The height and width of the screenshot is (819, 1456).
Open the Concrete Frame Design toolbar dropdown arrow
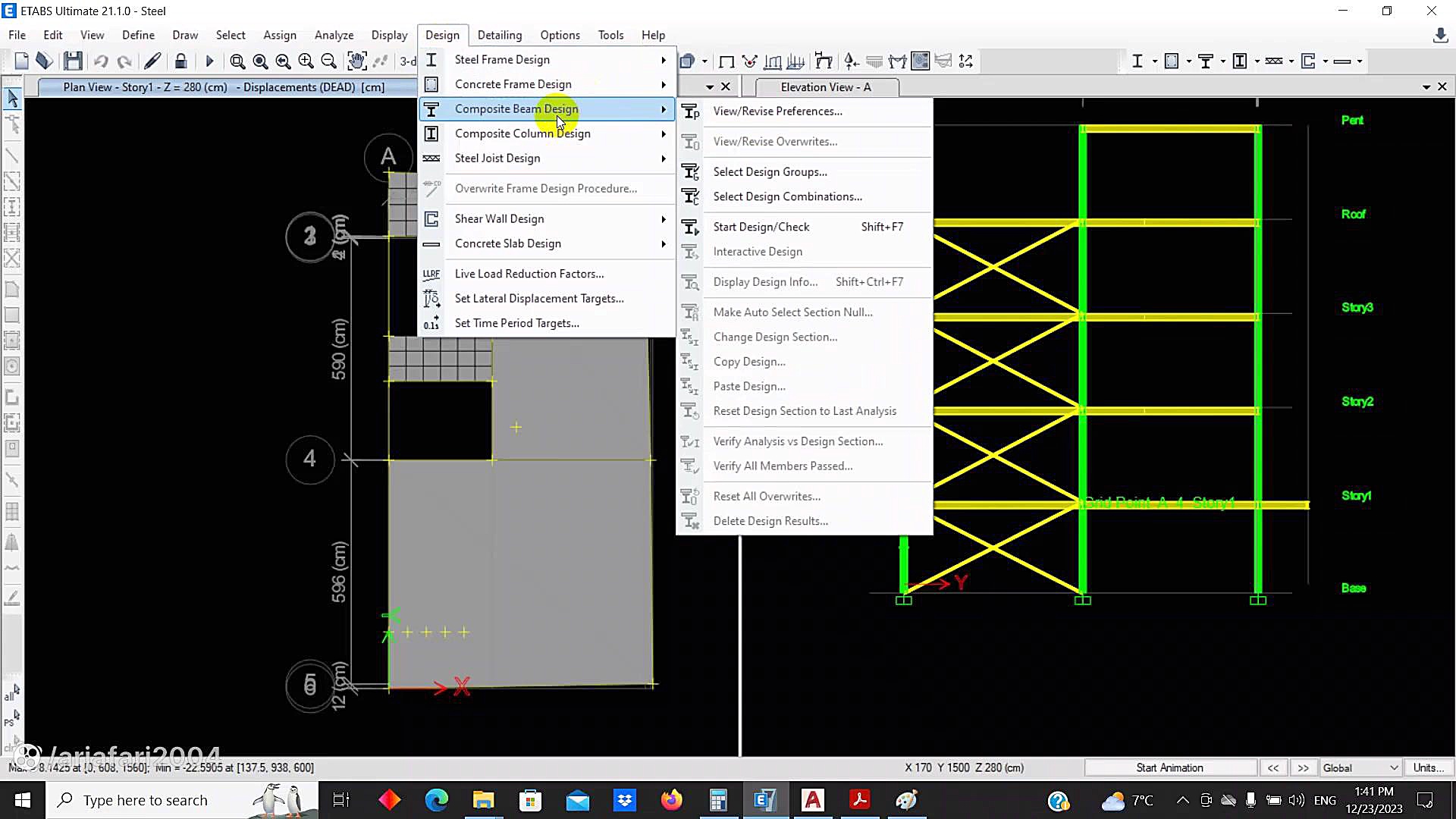[1188, 61]
